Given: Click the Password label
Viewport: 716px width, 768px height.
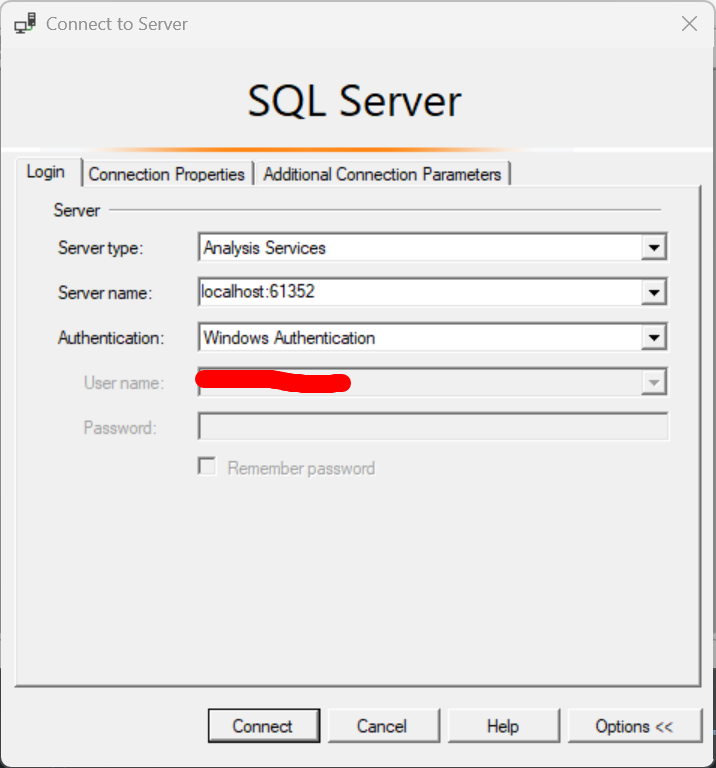Looking at the screenshot, I should [x=120, y=428].
